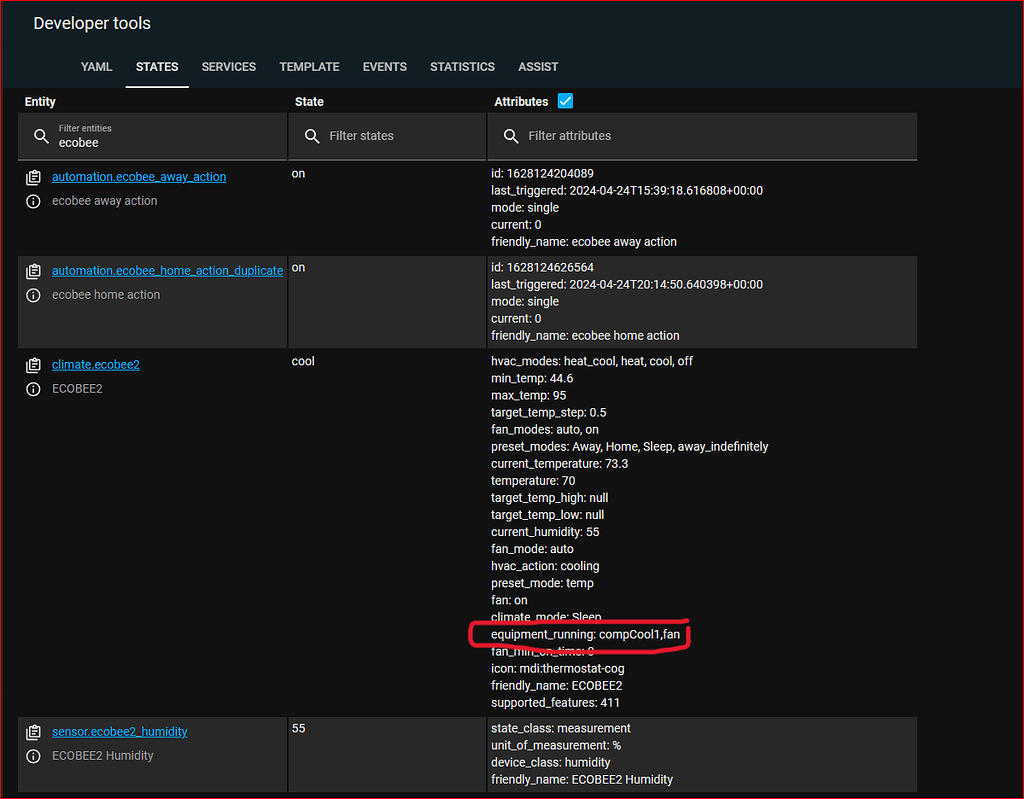Switch to the STATISTICS tab
The height and width of the screenshot is (799, 1024).
(x=462, y=67)
